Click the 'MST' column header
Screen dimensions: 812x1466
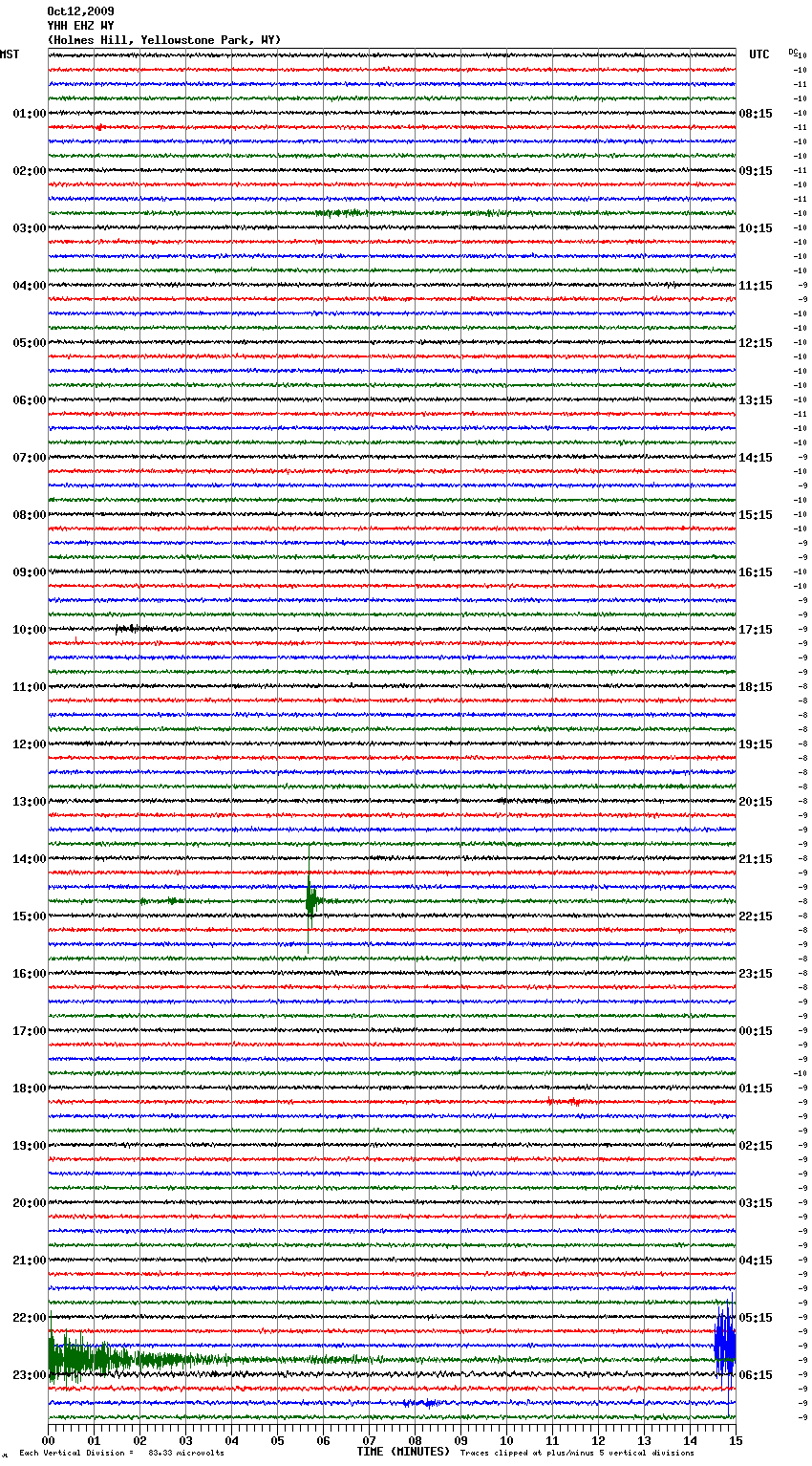(10, 54)
